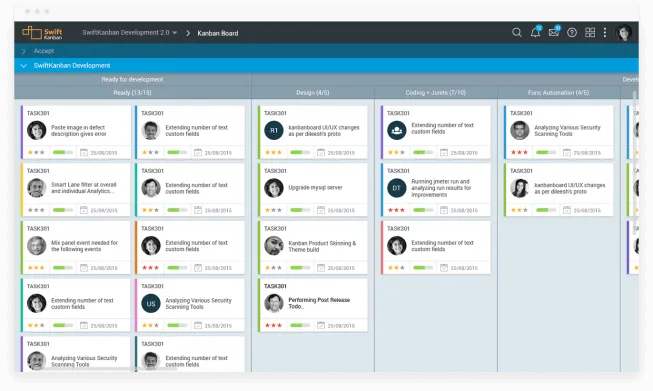This screenshot has height=391, width=653.
Task: Open the Mix panel event needed card title
Action: [x=85, y=246]
